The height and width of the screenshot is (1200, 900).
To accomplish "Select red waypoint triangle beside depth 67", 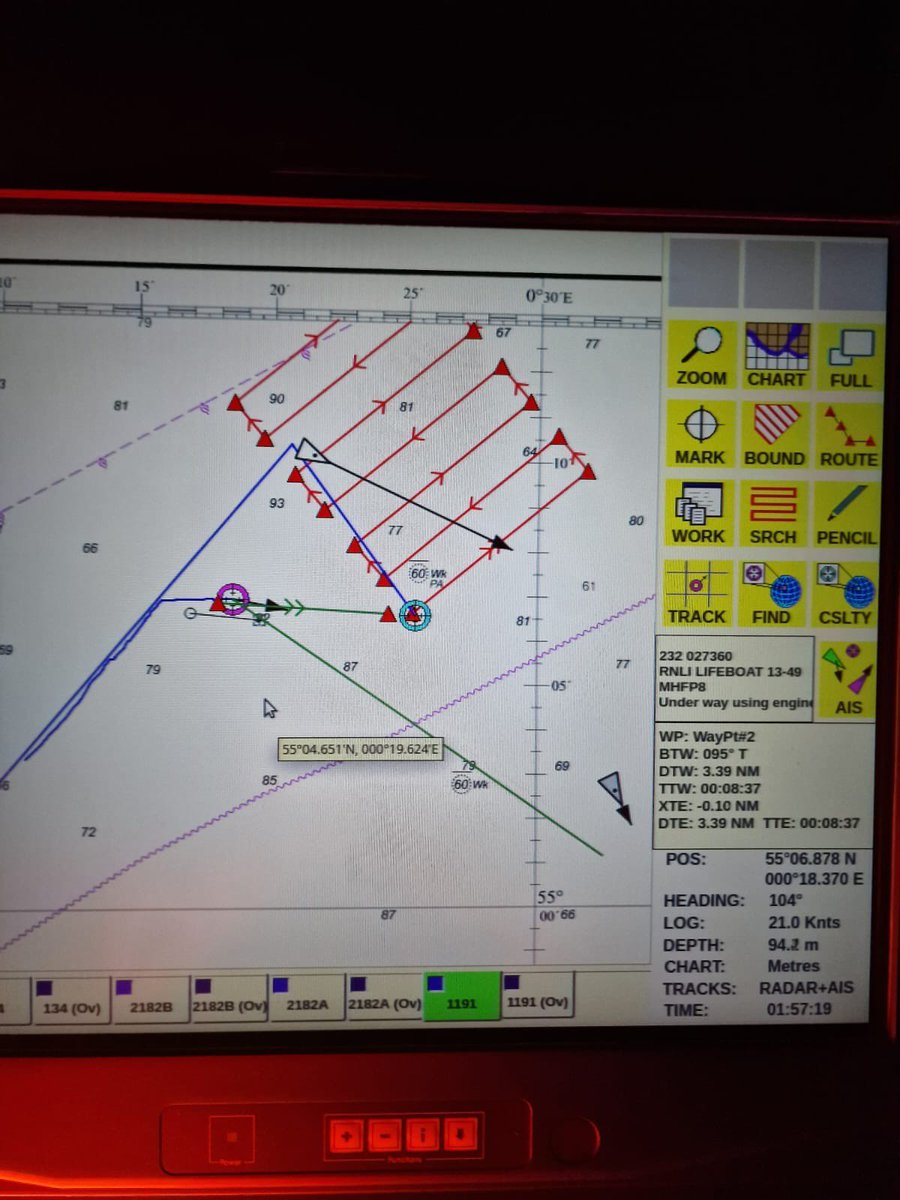I will (474, 331).
